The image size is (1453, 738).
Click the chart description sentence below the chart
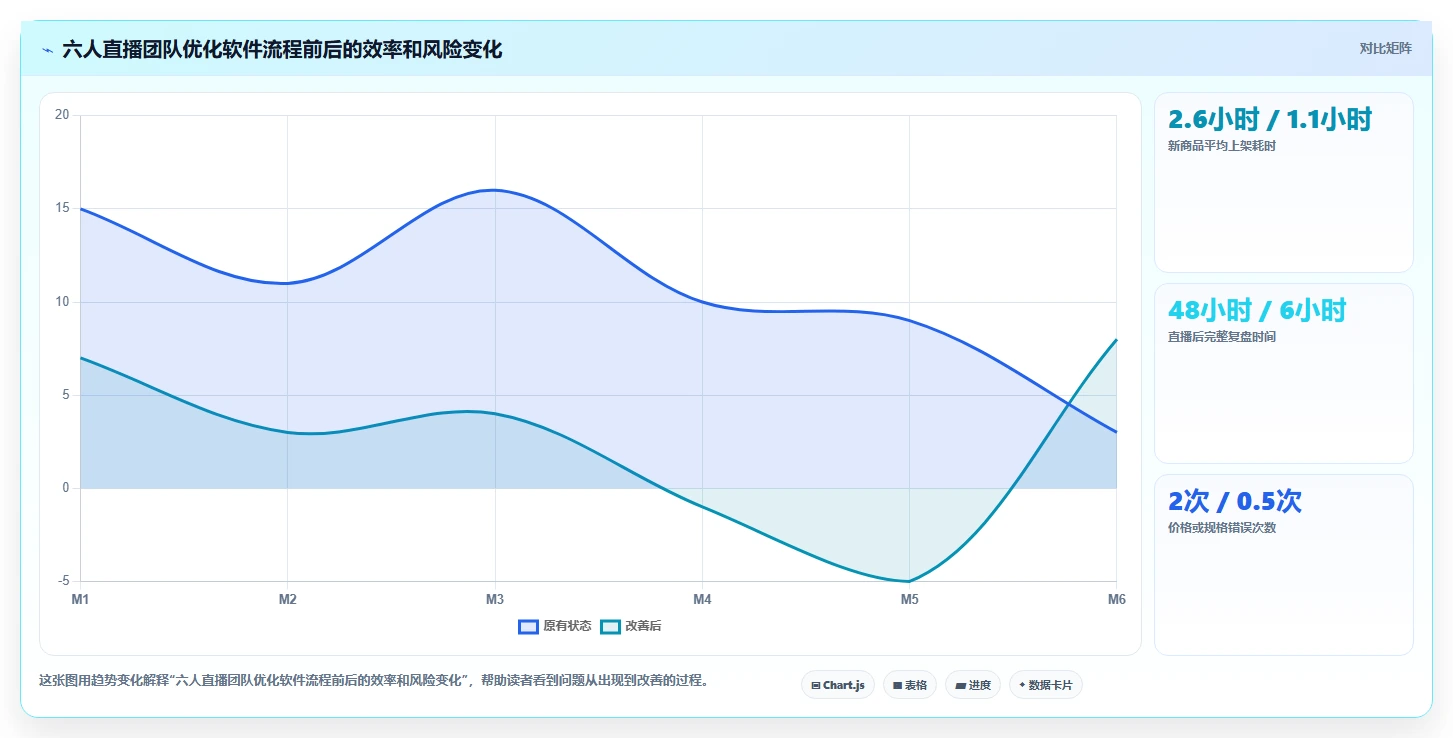tap(374, 681)
